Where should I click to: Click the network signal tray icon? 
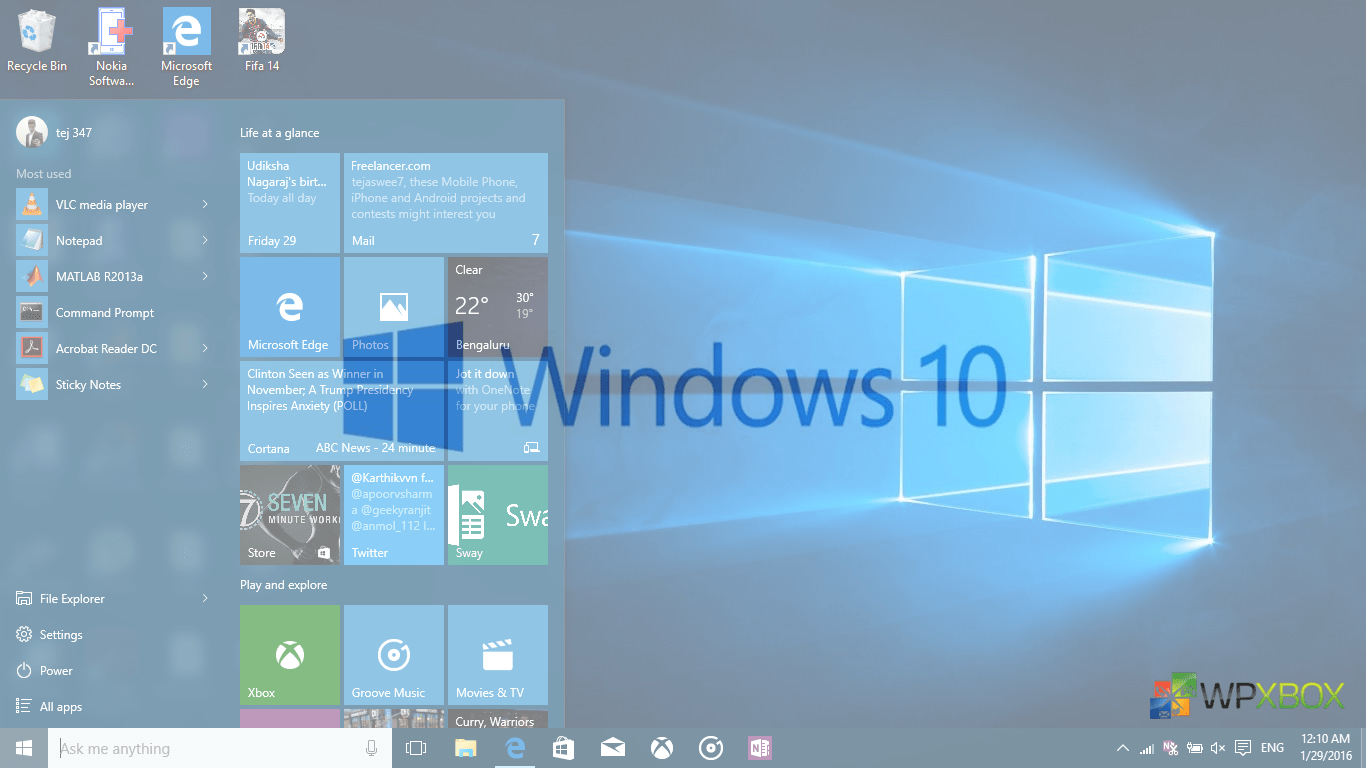pos(1147,748)
